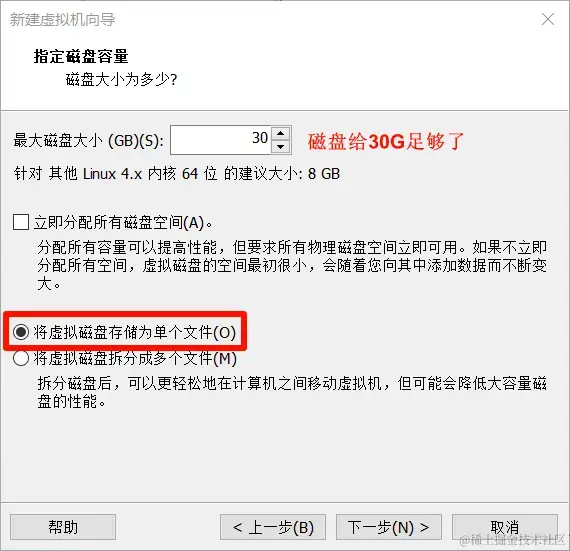Click the 稀土掘金技术社区 watermark
Image resolution: width=570 pixels, height=551 pixels.
(x=513, y=540)
